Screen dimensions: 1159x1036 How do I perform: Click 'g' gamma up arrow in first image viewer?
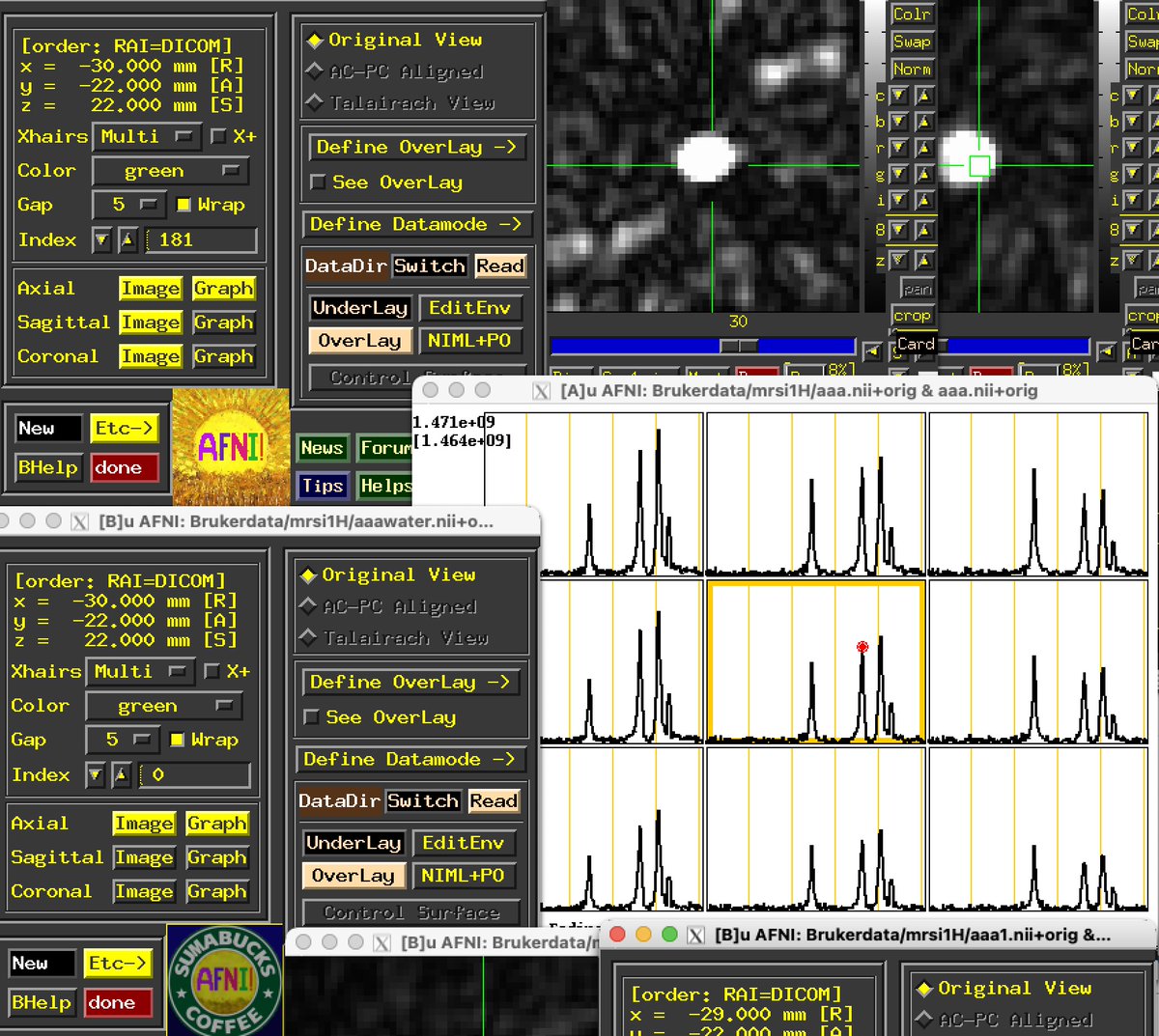[x=924, y=175]
